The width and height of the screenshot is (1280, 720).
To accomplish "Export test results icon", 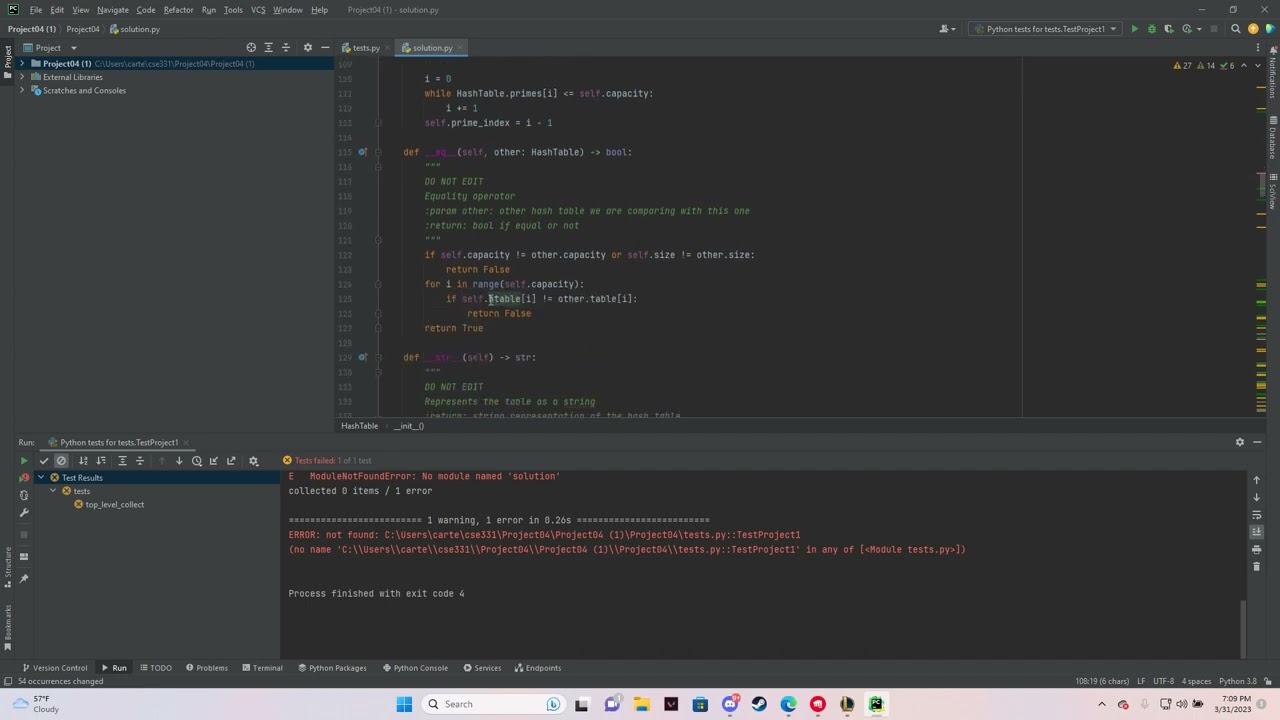I will click(x=231, y=461).
